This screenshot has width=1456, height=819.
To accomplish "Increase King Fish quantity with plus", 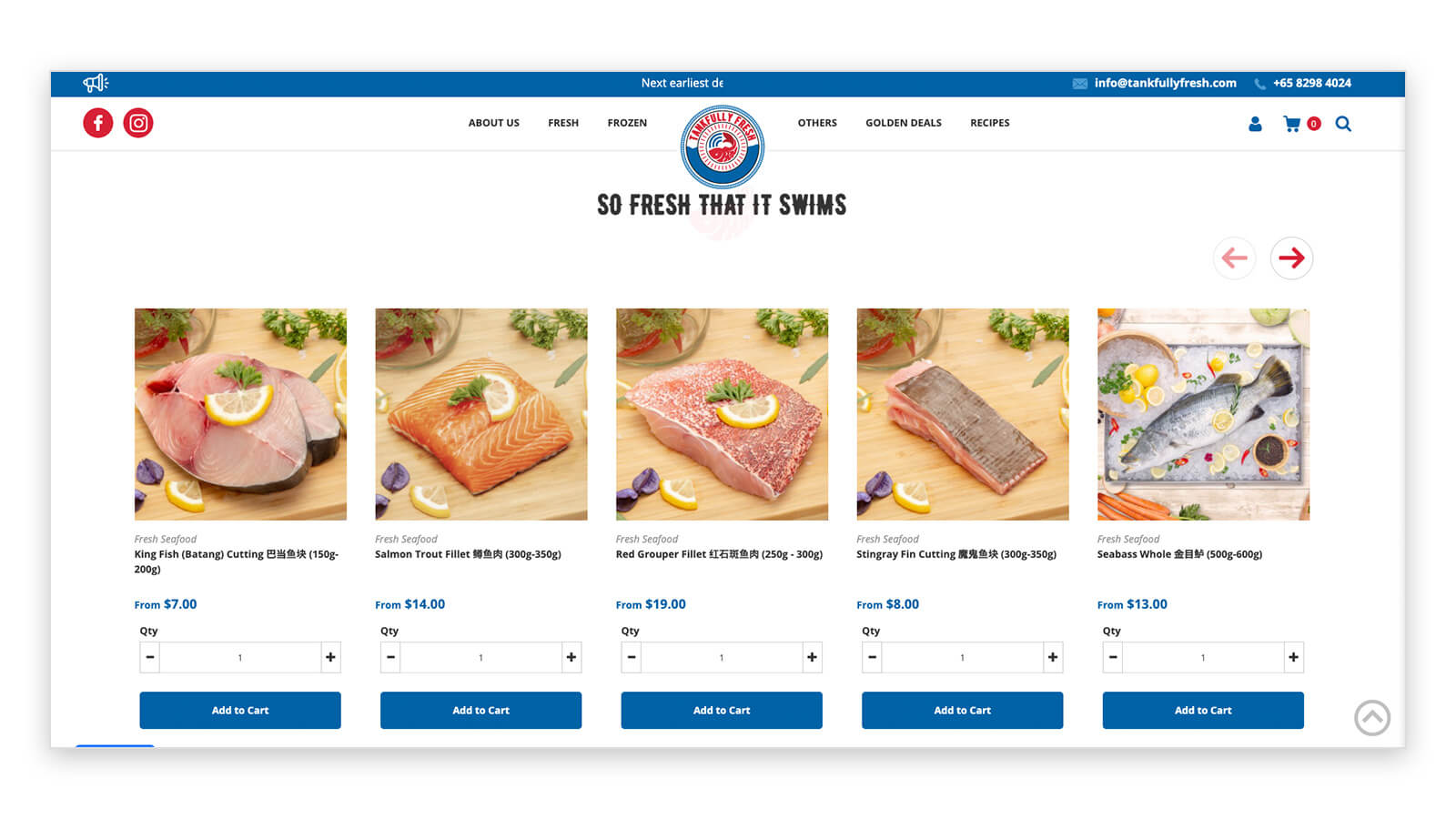I will [330, 657].
